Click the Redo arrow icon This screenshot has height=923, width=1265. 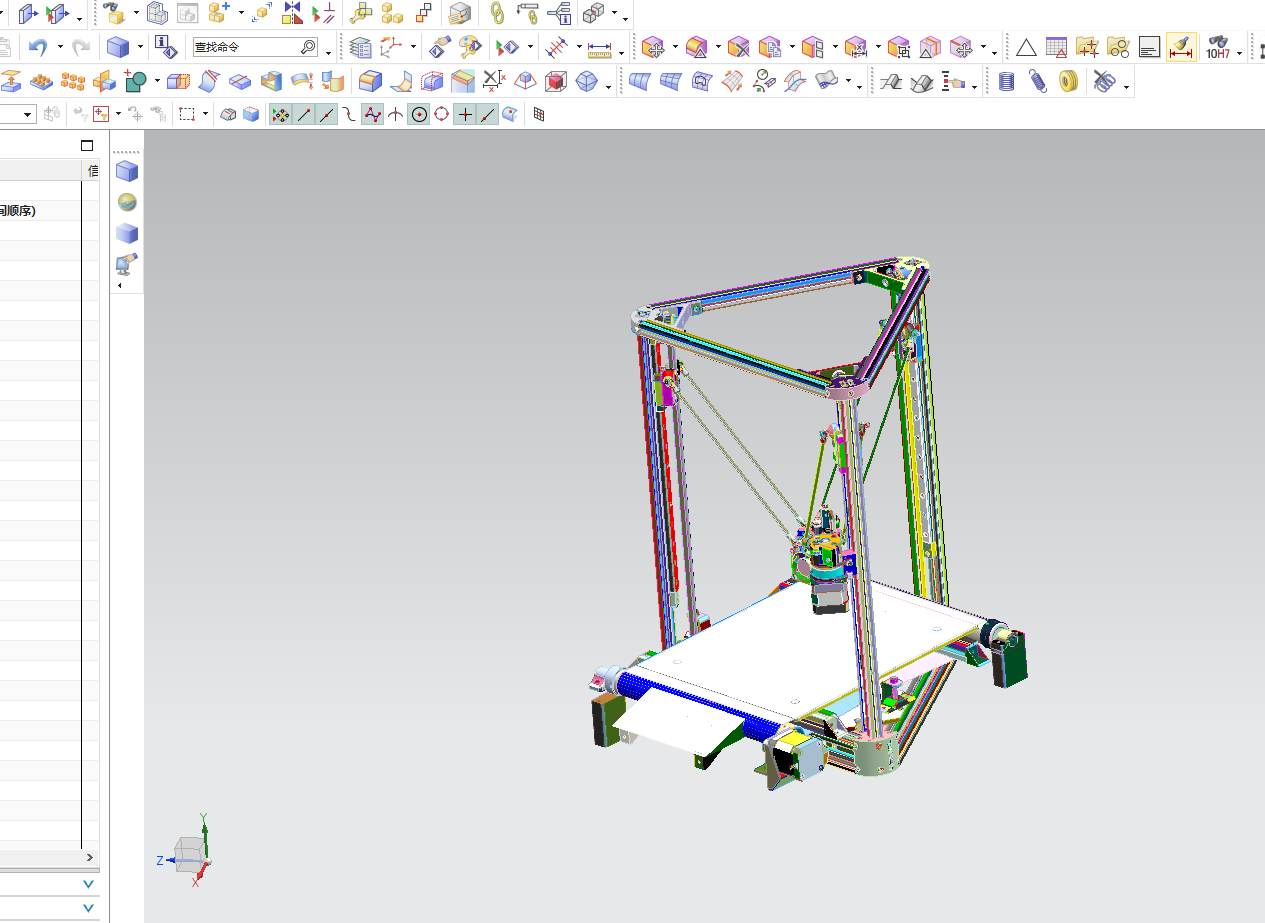(x=82, y=46)
